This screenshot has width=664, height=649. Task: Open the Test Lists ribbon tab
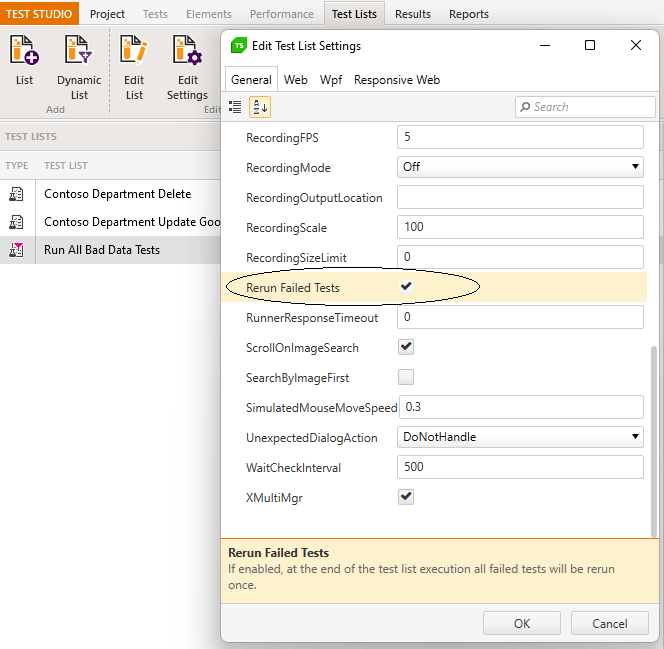(x=354, y=14)
